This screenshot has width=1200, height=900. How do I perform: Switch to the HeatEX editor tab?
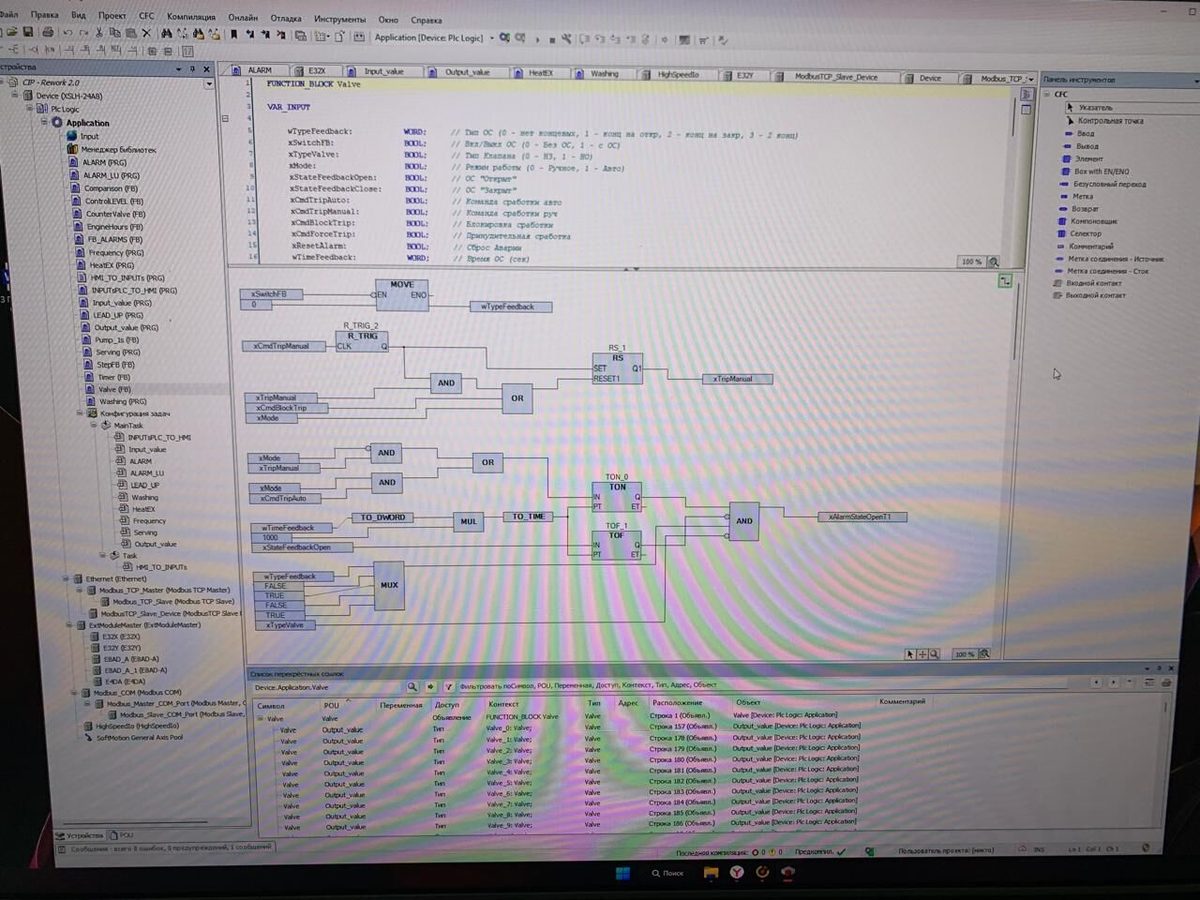pyautogui.click(x=541, y=74)
